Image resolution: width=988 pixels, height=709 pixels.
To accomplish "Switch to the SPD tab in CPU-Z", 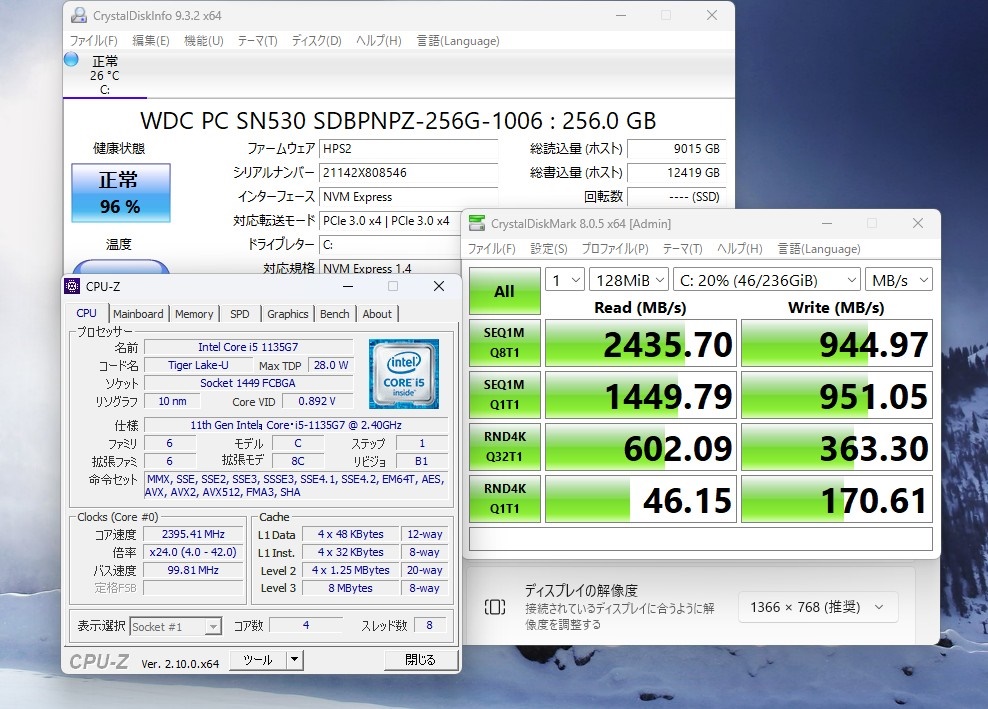I will [x=239, y=314].
